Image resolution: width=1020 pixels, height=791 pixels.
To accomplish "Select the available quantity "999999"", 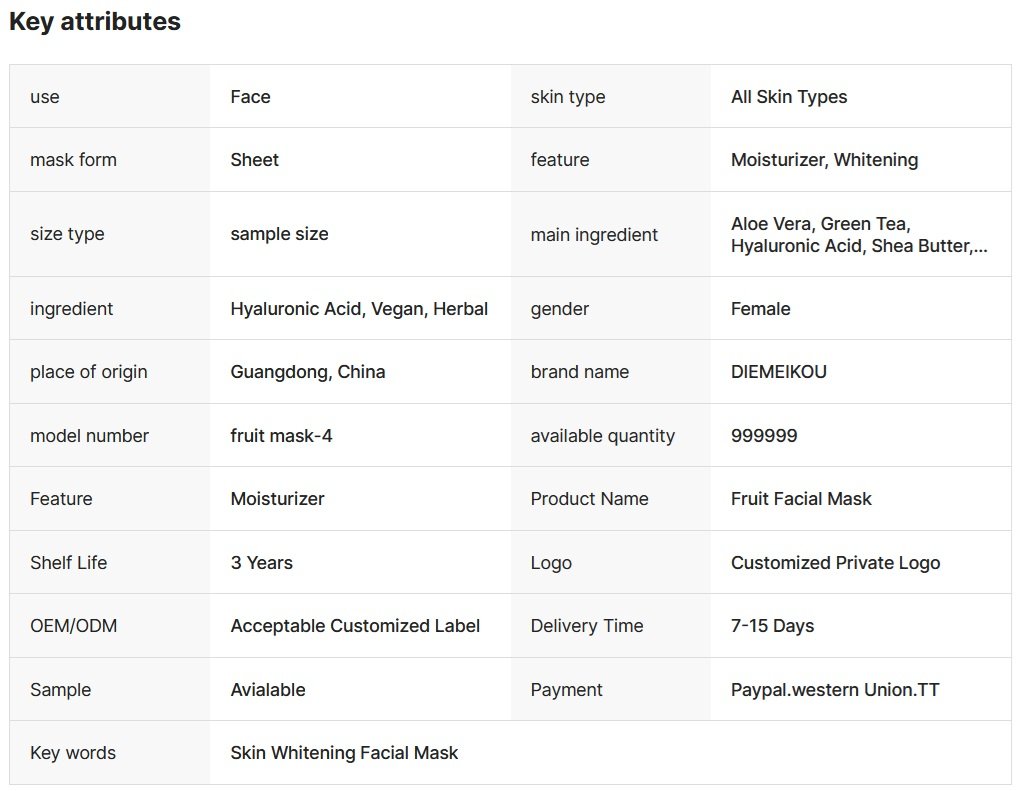I will point(764,436).
